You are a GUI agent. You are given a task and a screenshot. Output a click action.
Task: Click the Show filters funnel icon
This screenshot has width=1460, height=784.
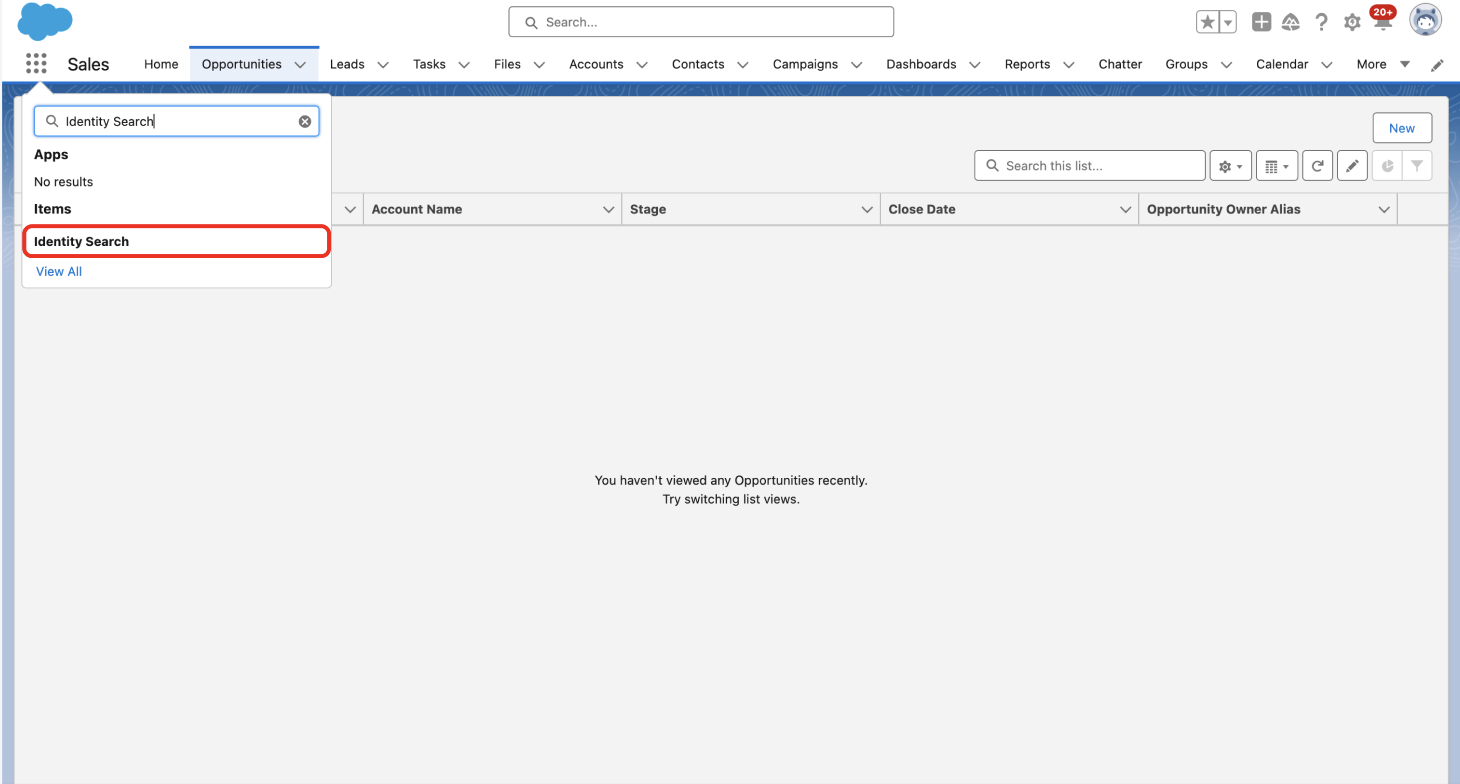1417,166
